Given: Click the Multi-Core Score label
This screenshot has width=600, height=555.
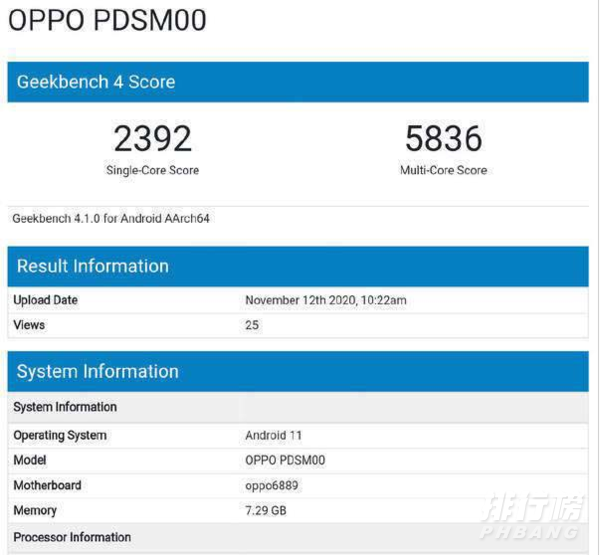Looking at the screenshot, I should tap(443, 170).
